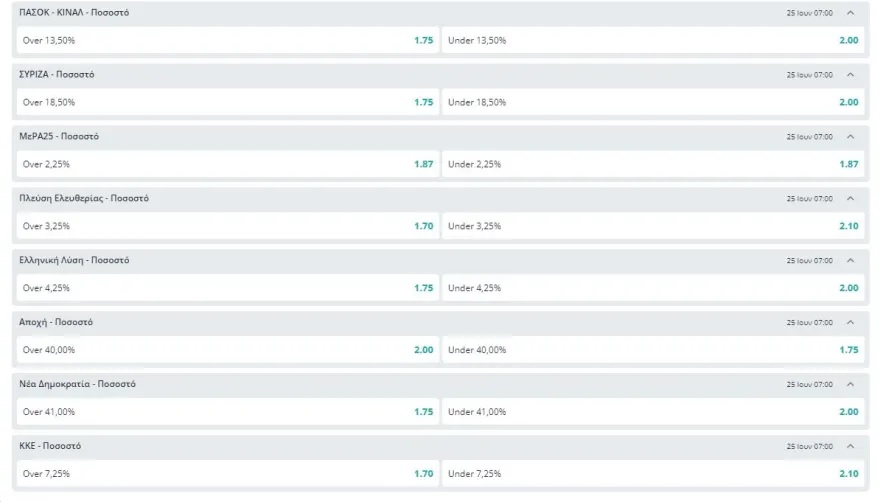Pick Over 40,00% abstention option
Viewport: 880px width, 502px height.
(227, 350)
